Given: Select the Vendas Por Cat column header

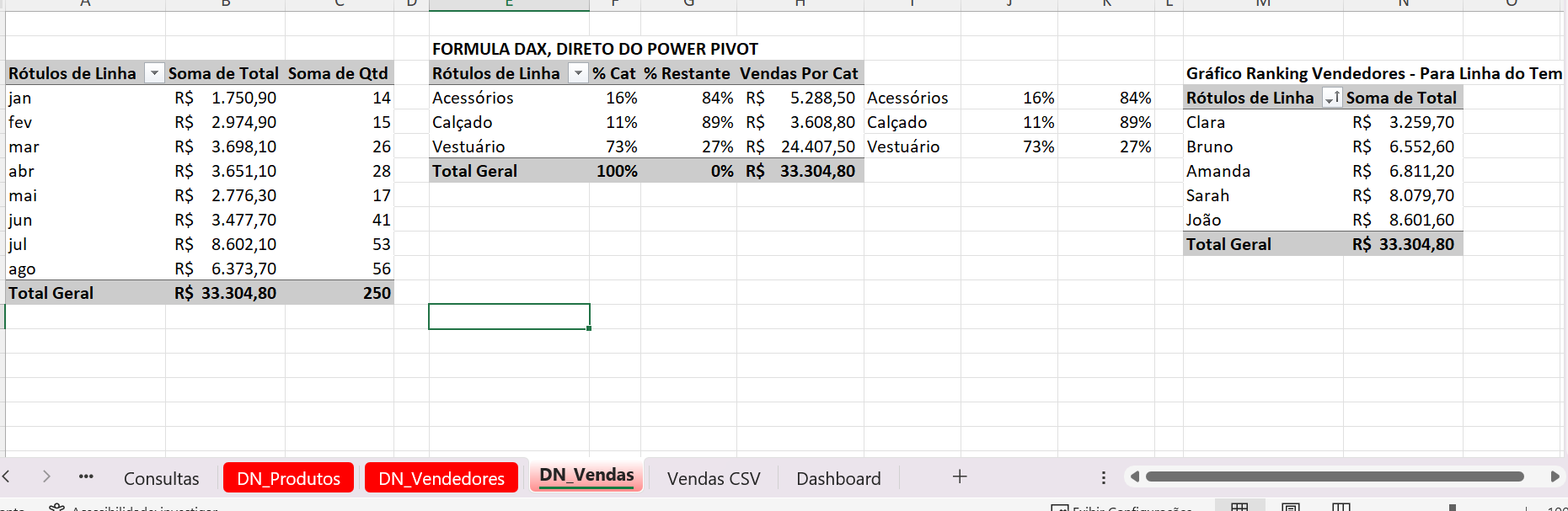Looking at the screenshot, I should click(x=800, y=73).
